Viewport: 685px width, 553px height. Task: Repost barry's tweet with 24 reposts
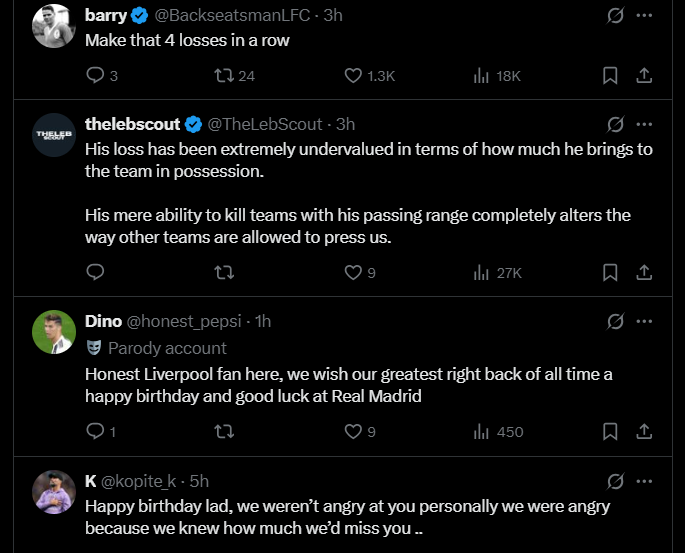coord(225,75)
